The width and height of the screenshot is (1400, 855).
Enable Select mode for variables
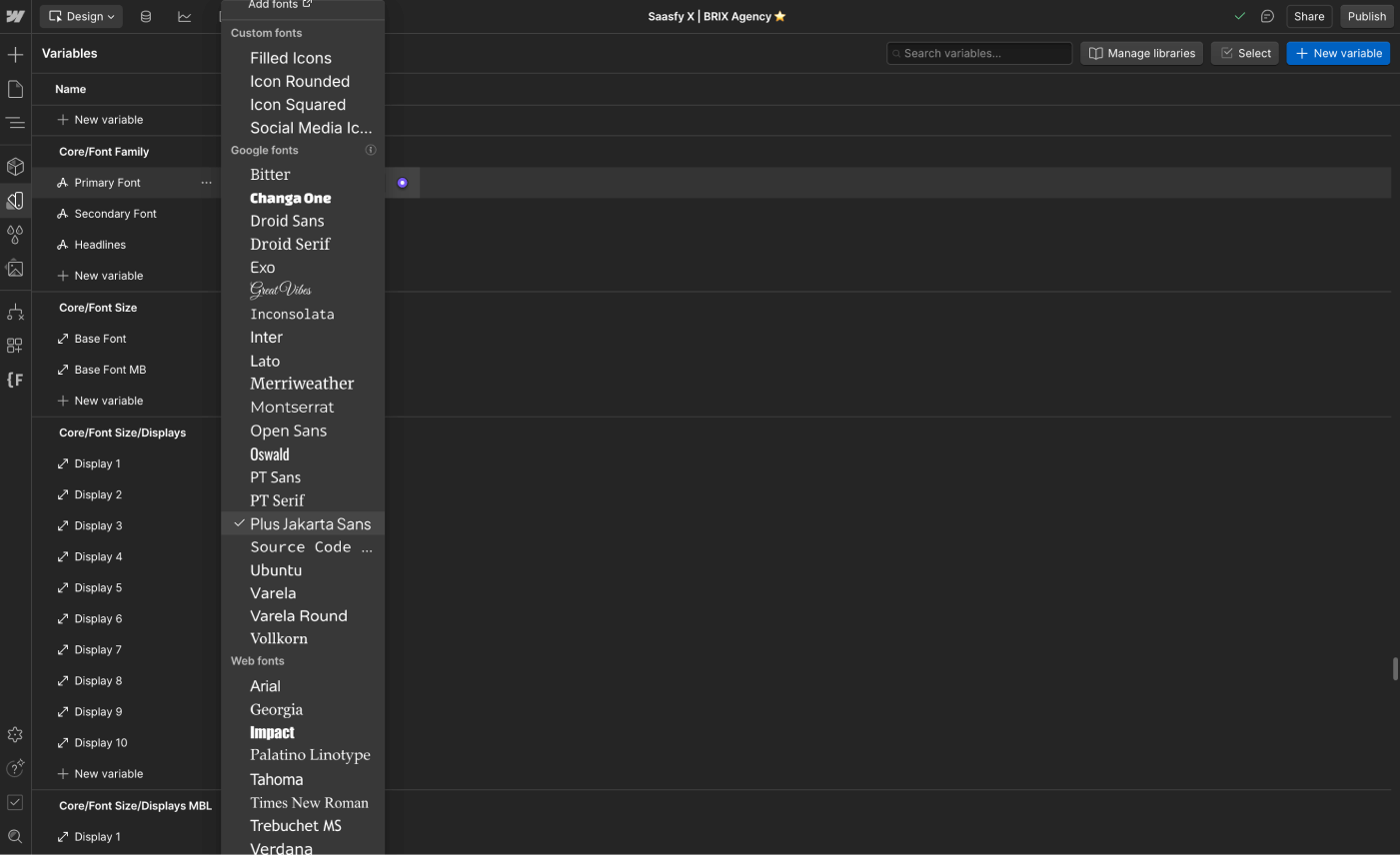(x=1244, y=53)
